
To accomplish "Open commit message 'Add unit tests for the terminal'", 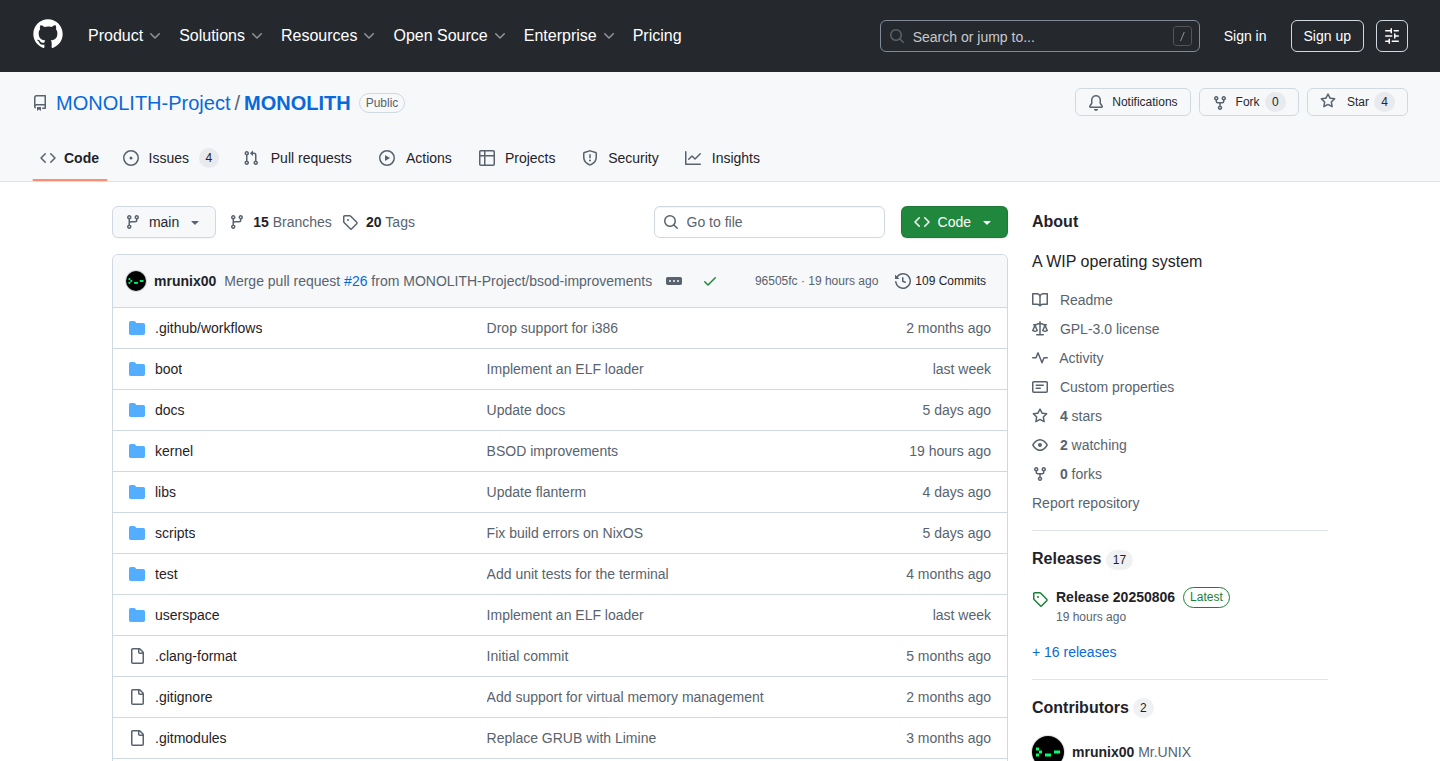I will pyautogui.click(x=578, y=574).
